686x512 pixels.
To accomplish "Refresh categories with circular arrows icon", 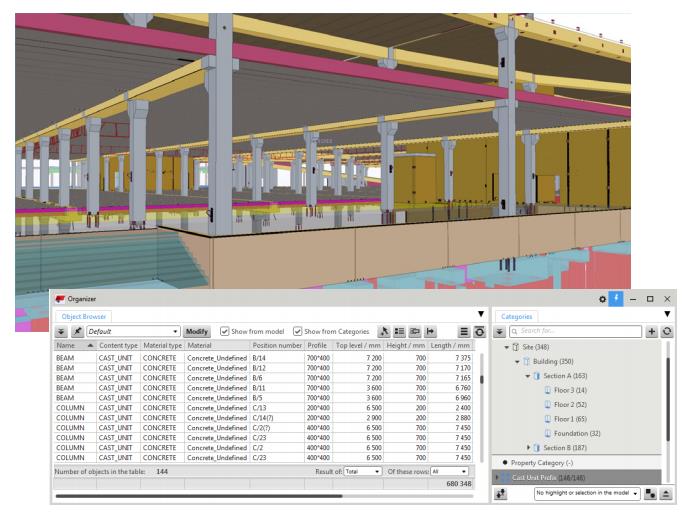I will [667, 332].
